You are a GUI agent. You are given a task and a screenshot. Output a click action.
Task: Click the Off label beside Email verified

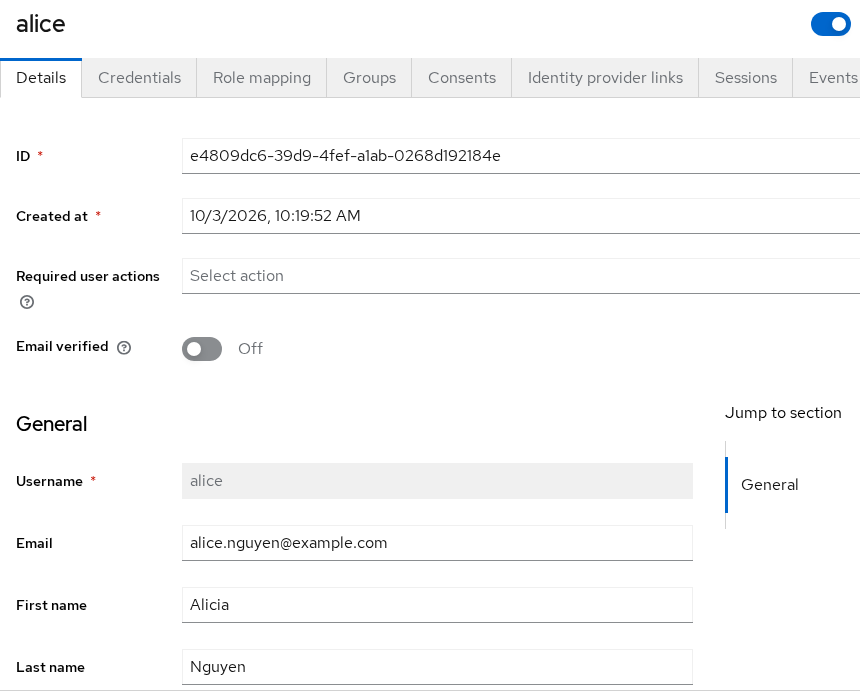pos(250,349)
